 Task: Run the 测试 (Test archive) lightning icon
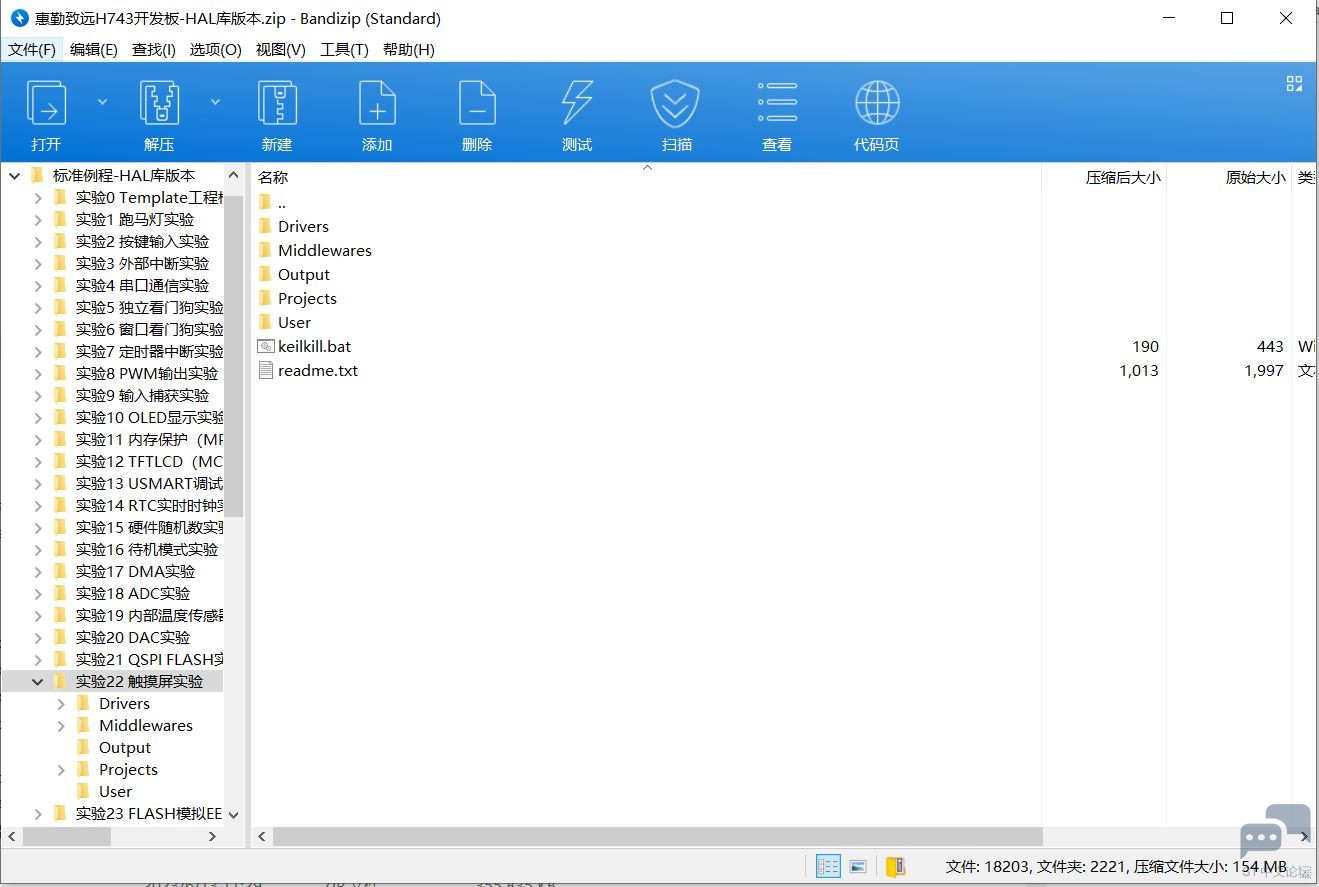click(x=577, y=103)
